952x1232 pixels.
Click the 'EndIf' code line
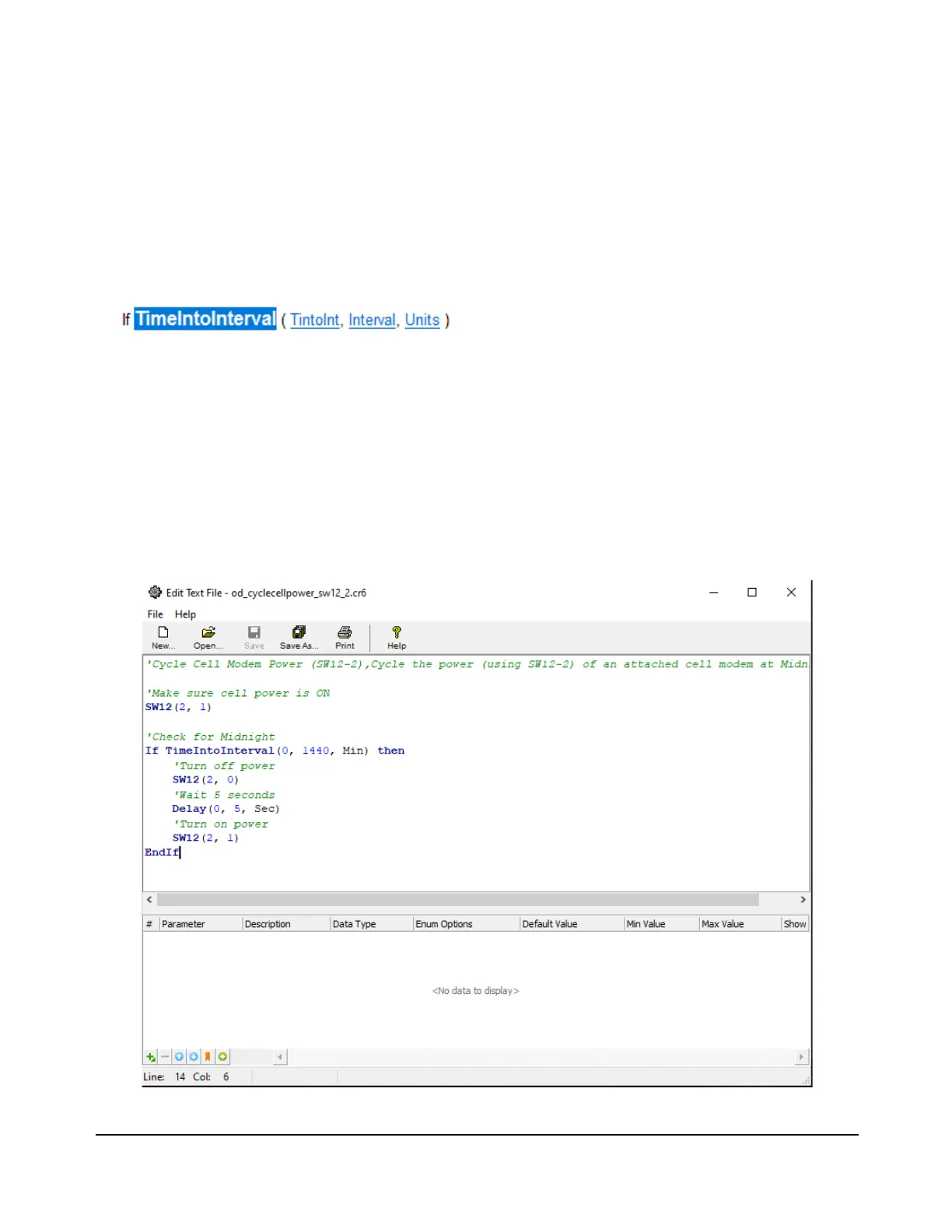[162, 852]
